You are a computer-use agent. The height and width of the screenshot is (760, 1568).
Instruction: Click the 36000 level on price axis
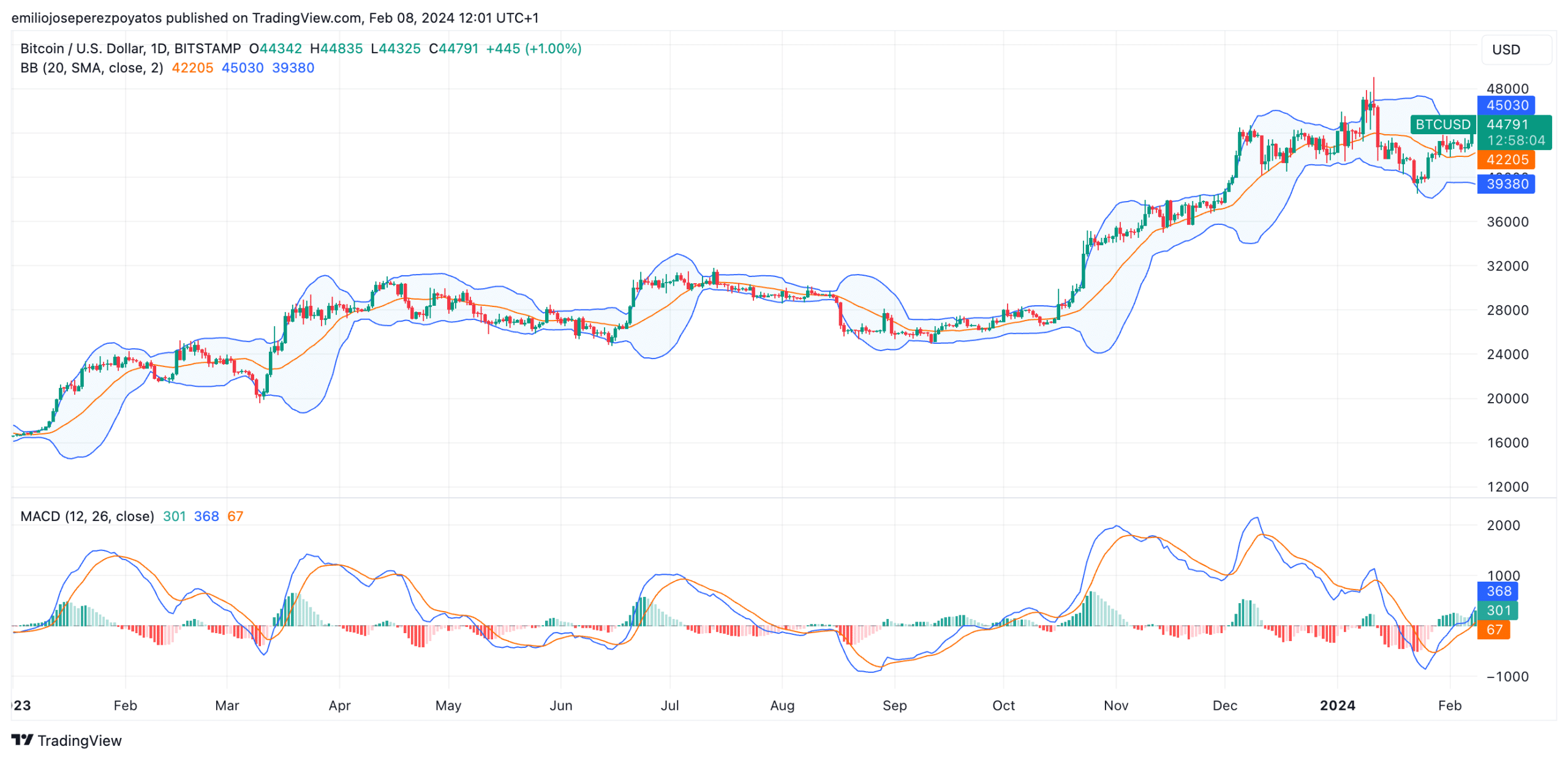[1507, 222]
